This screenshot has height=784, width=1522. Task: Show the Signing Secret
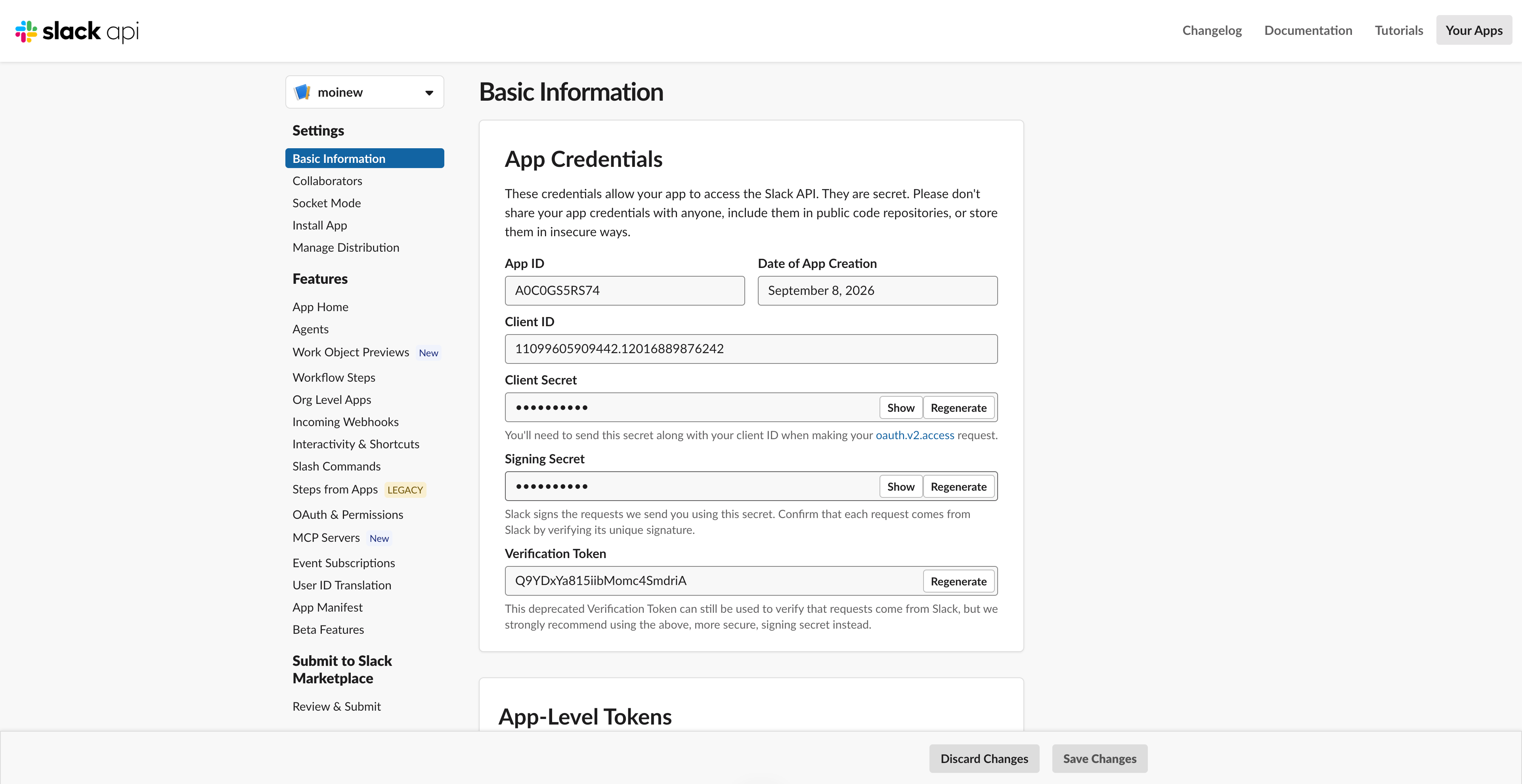[x=901, y=487]
